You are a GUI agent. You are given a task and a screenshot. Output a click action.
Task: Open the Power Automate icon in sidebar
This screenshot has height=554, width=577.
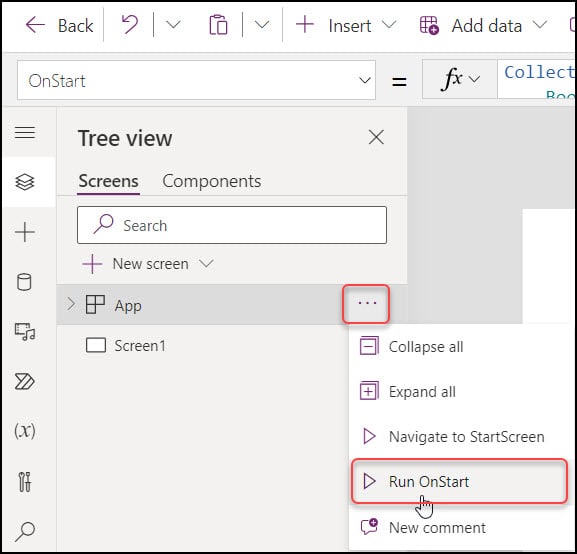(x=25, y=381)
